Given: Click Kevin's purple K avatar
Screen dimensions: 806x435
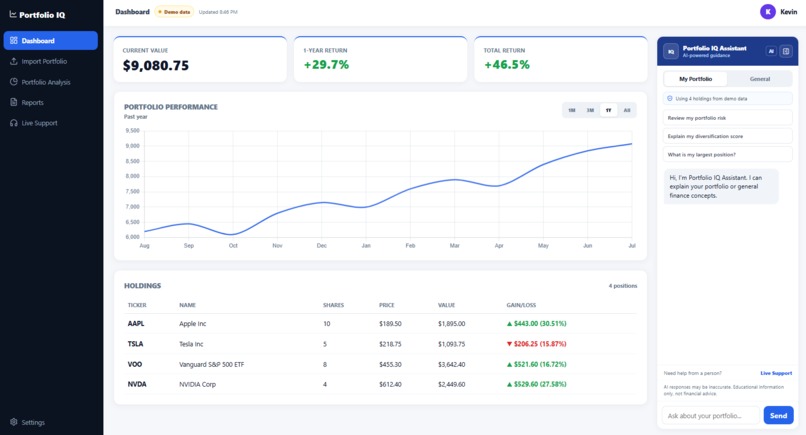Looking at the screenshot, I should tap(768, 11).
